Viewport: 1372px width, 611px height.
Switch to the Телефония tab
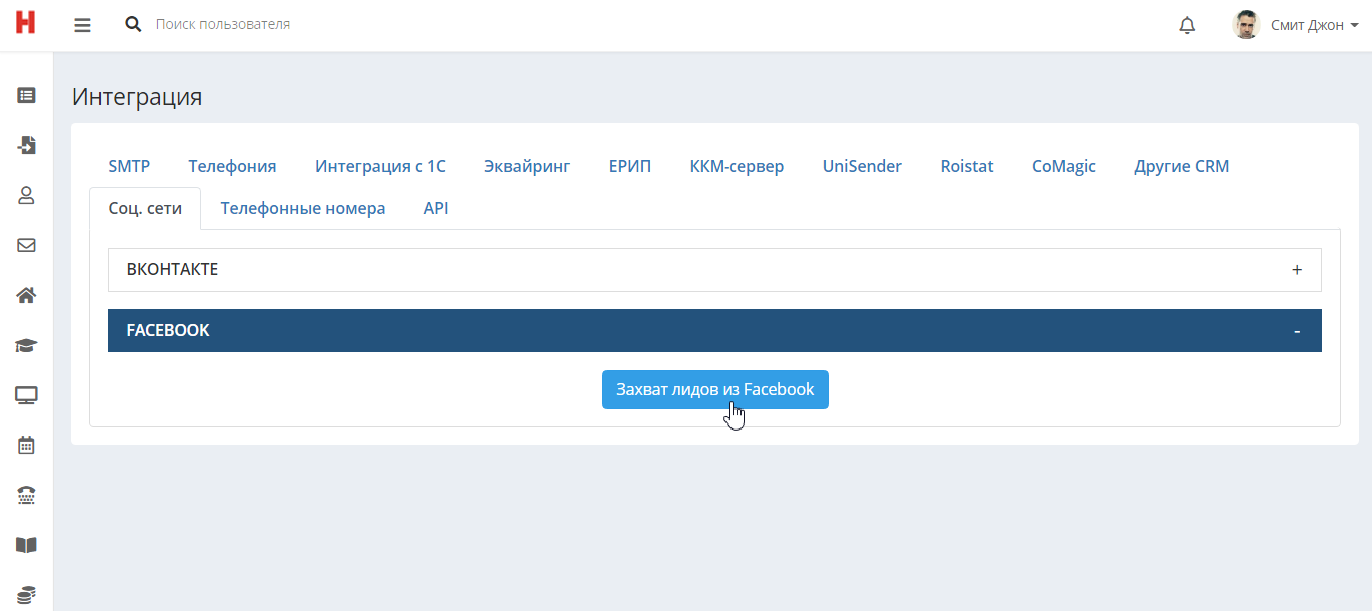232,166
